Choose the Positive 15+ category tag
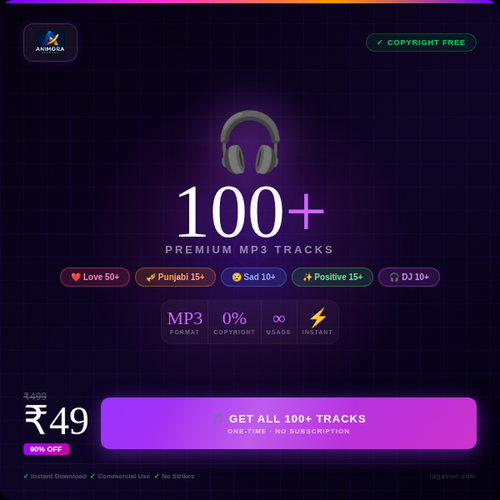500x500 pixels. click(332, 277)
